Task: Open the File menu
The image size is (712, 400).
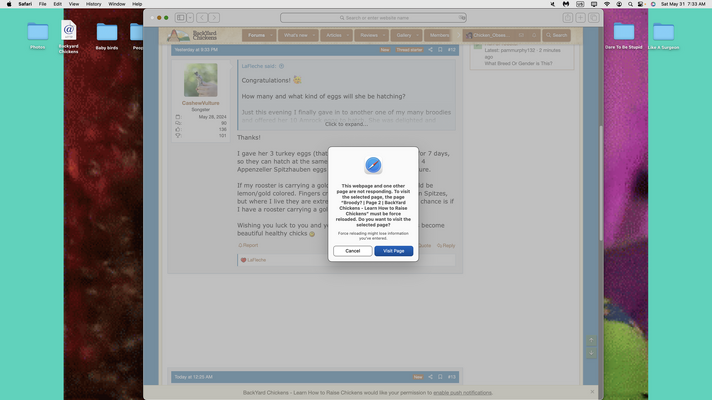Action: [43, 4]
